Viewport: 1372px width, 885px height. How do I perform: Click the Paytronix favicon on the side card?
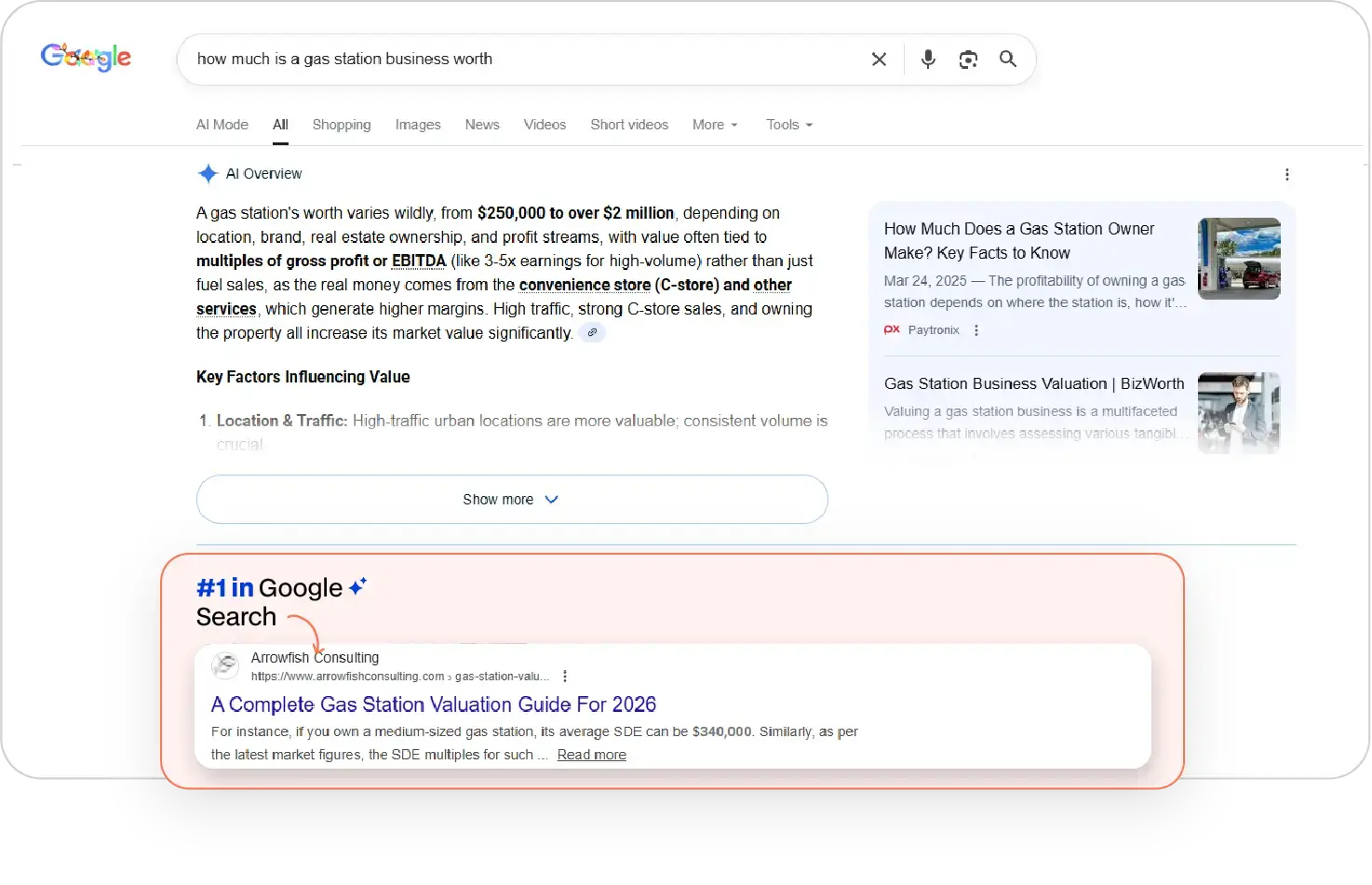point(892,329)
